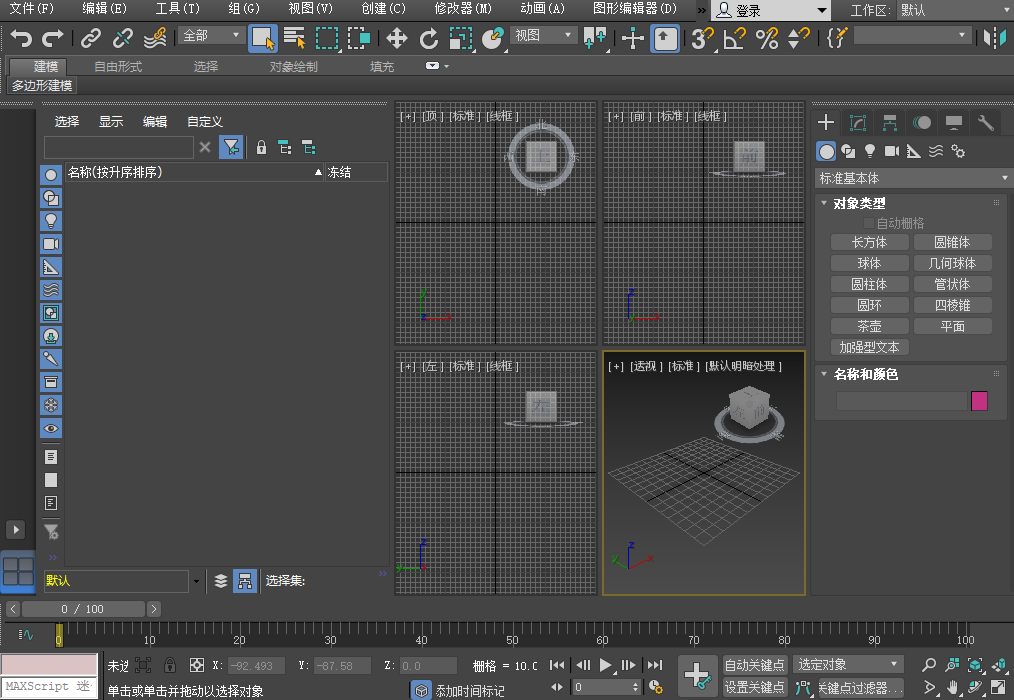Click the 茶壶 teapot button

tap(869, 327)
